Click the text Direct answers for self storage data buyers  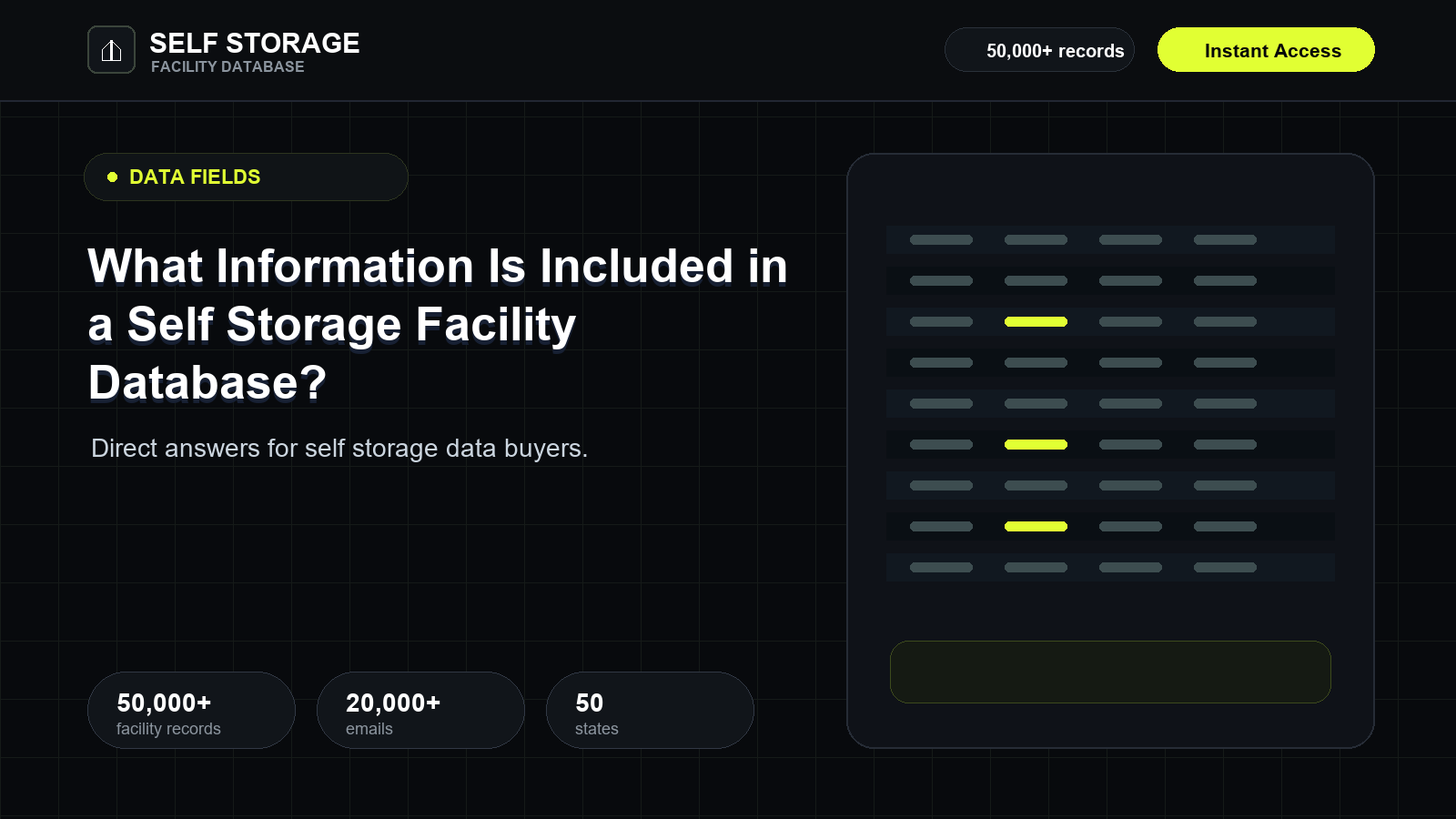pyautogui.click(x=339, y=448)
